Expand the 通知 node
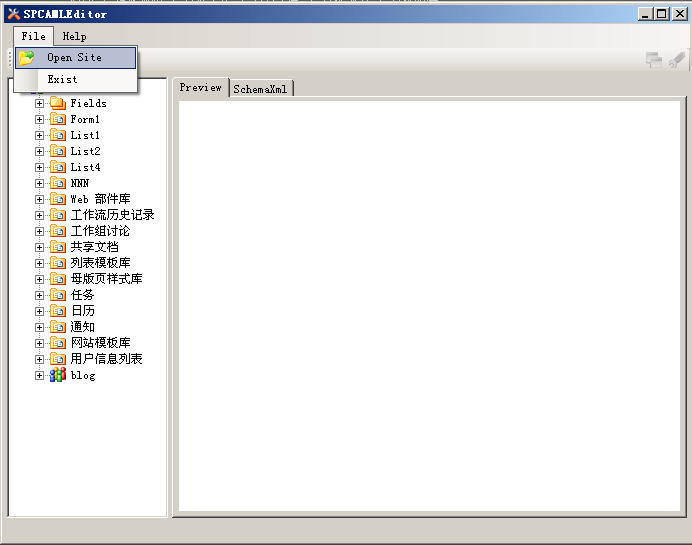This screenshot has width=692, height=545. 39,327
